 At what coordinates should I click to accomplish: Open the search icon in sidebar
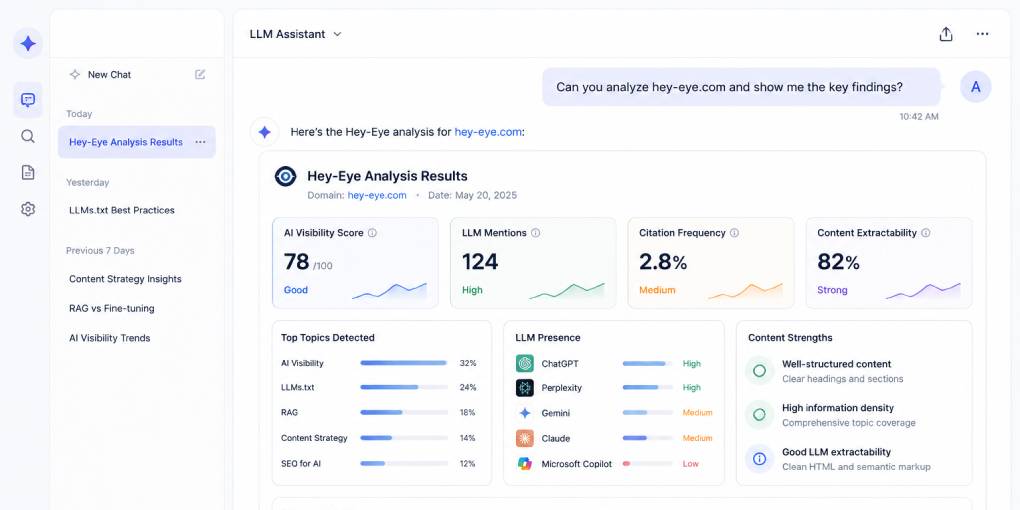pos(28,136)
